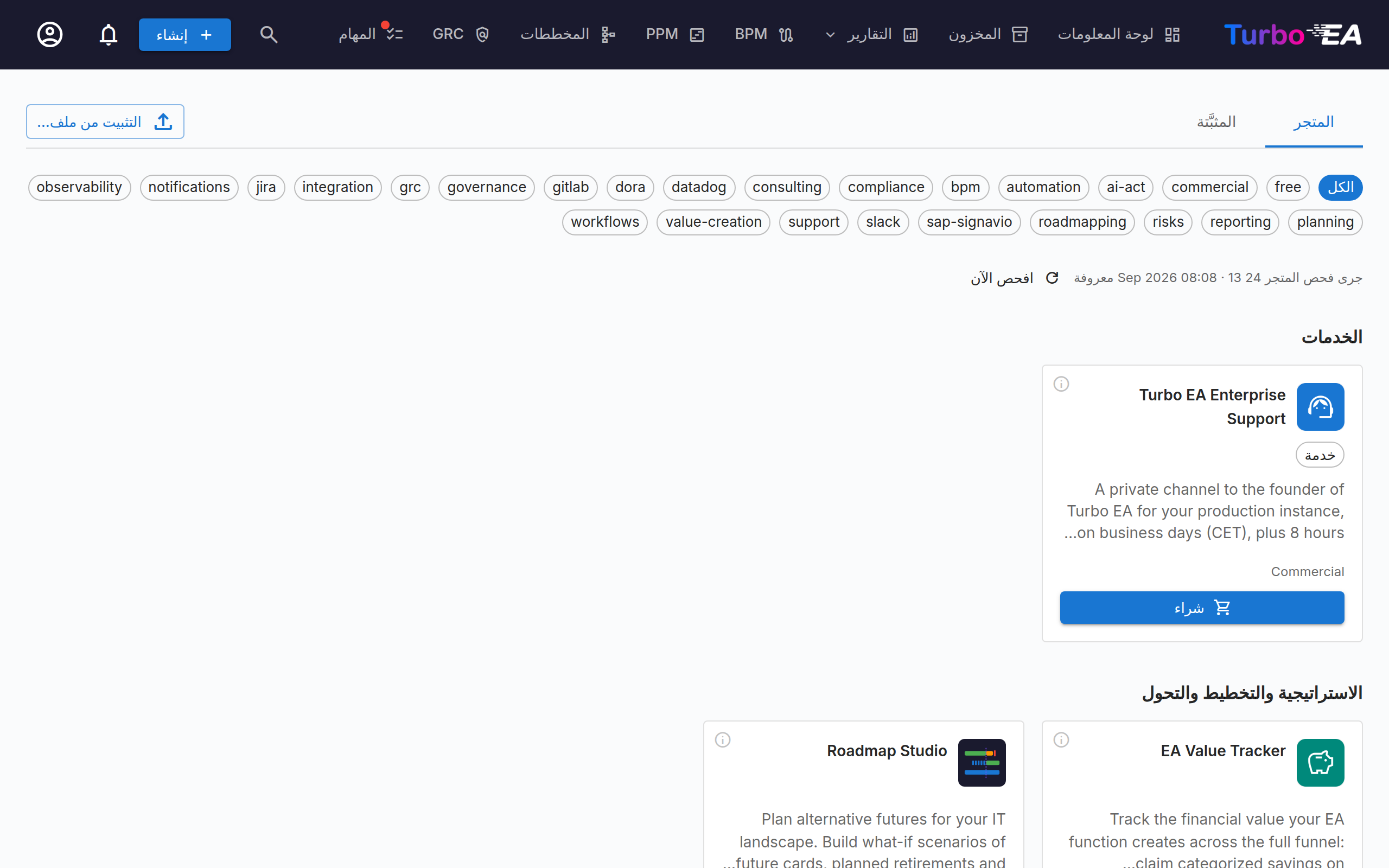The image size is (1389, 868).
Task: Toggle the reporting filter chip
Action: (1240, 222)
